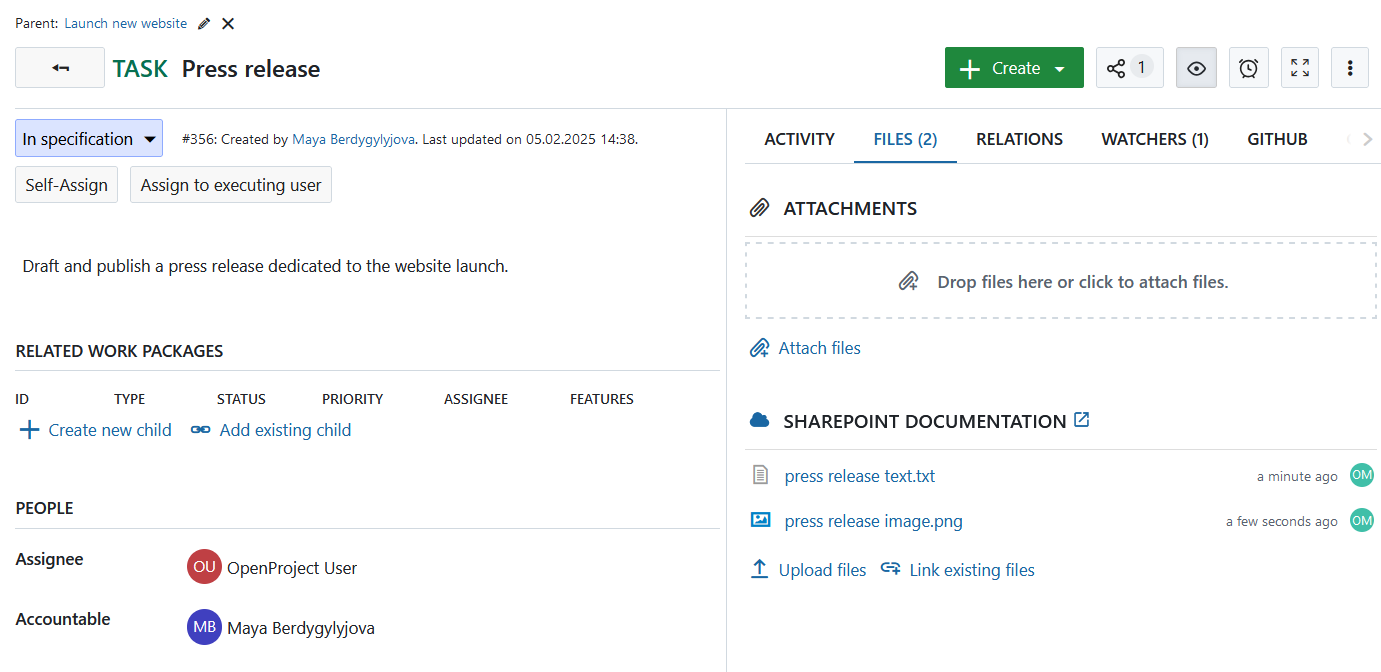Toggle the watch eye icon
The height and width of the screenshot is (672, 1381).
point(1196,68)
